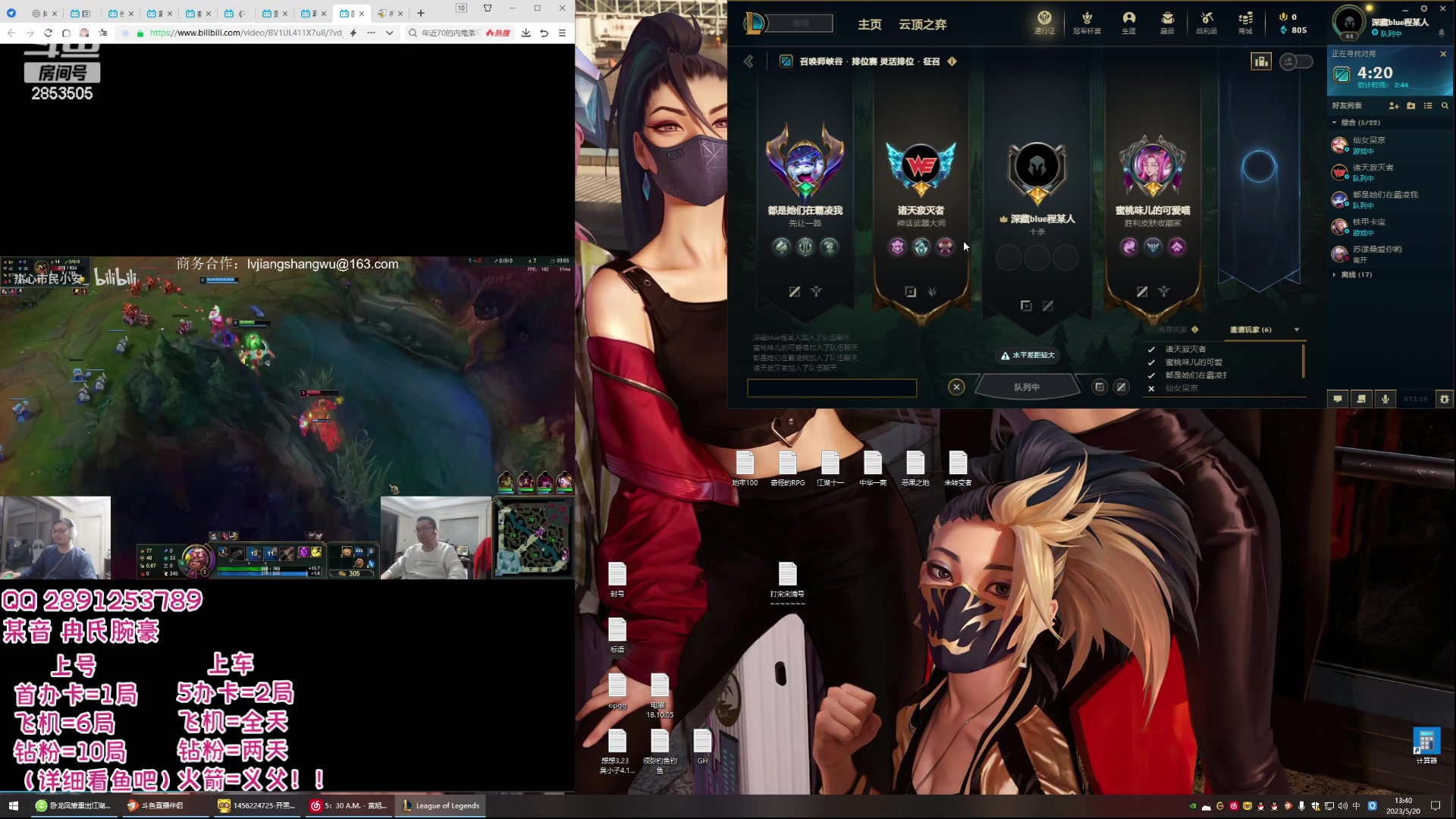Open browser downloads icon
This screenshot has height=819, width=1456.
[526, 33]
